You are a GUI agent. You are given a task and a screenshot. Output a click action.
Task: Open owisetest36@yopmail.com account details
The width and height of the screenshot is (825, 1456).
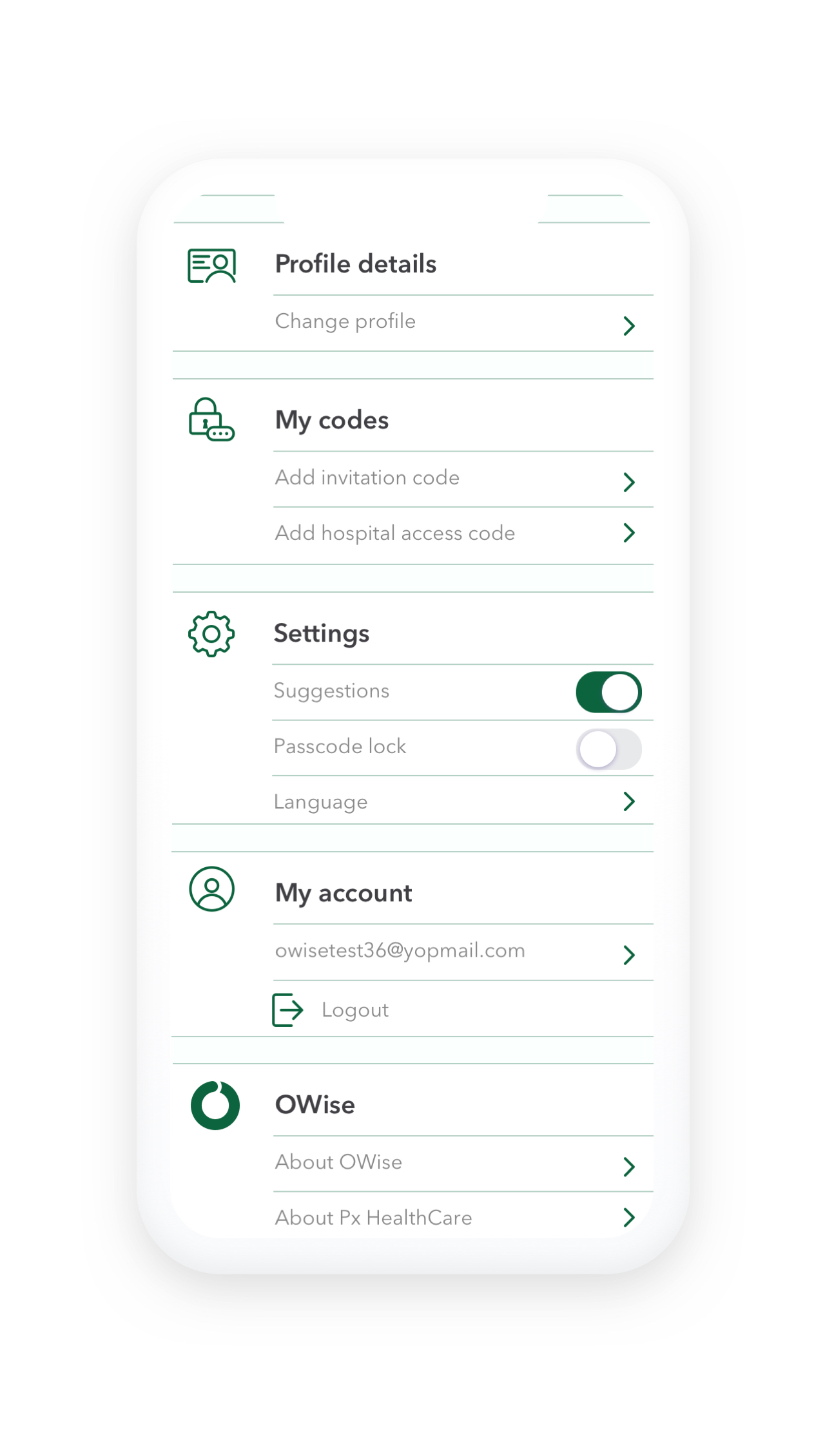[463, 952]
